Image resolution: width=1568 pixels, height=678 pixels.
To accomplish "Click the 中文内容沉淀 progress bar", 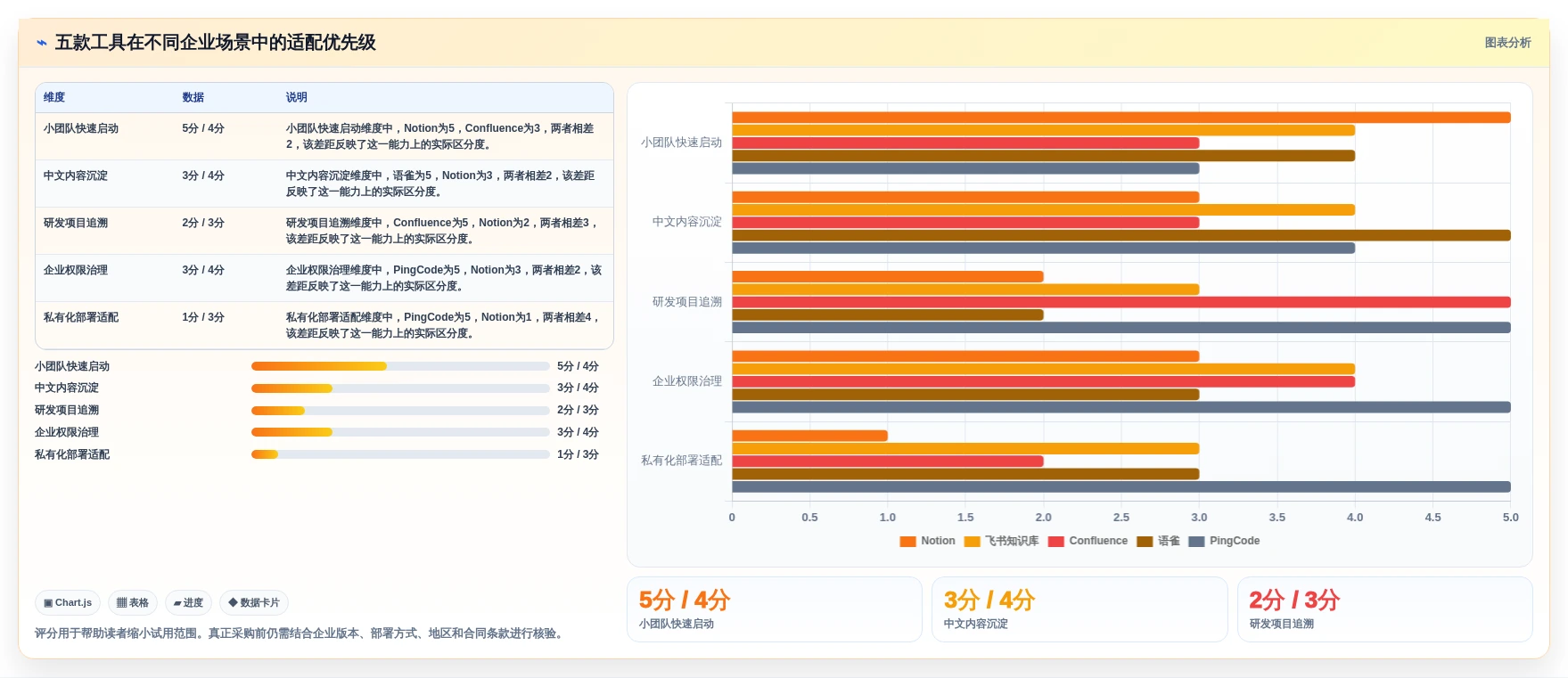I will coord(400,388).
